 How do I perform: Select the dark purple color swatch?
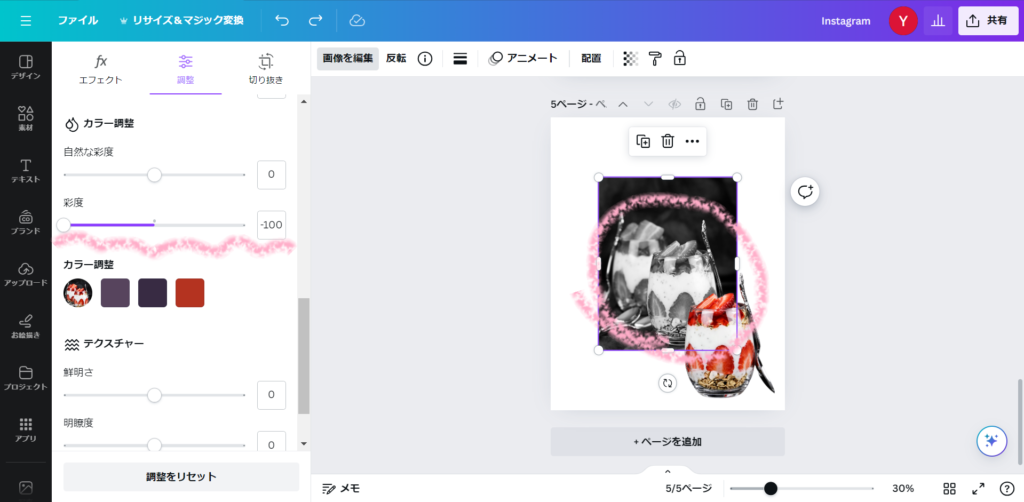(152, 292)
